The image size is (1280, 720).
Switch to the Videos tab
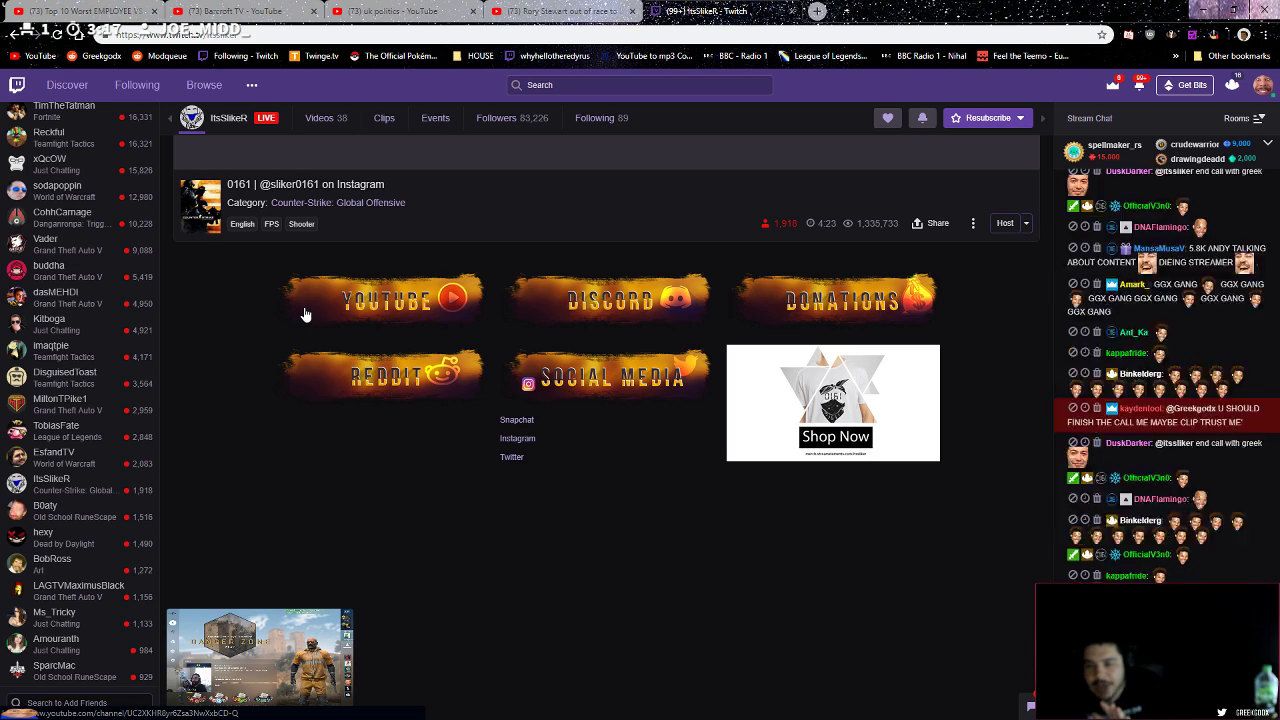tap(326, 118)
